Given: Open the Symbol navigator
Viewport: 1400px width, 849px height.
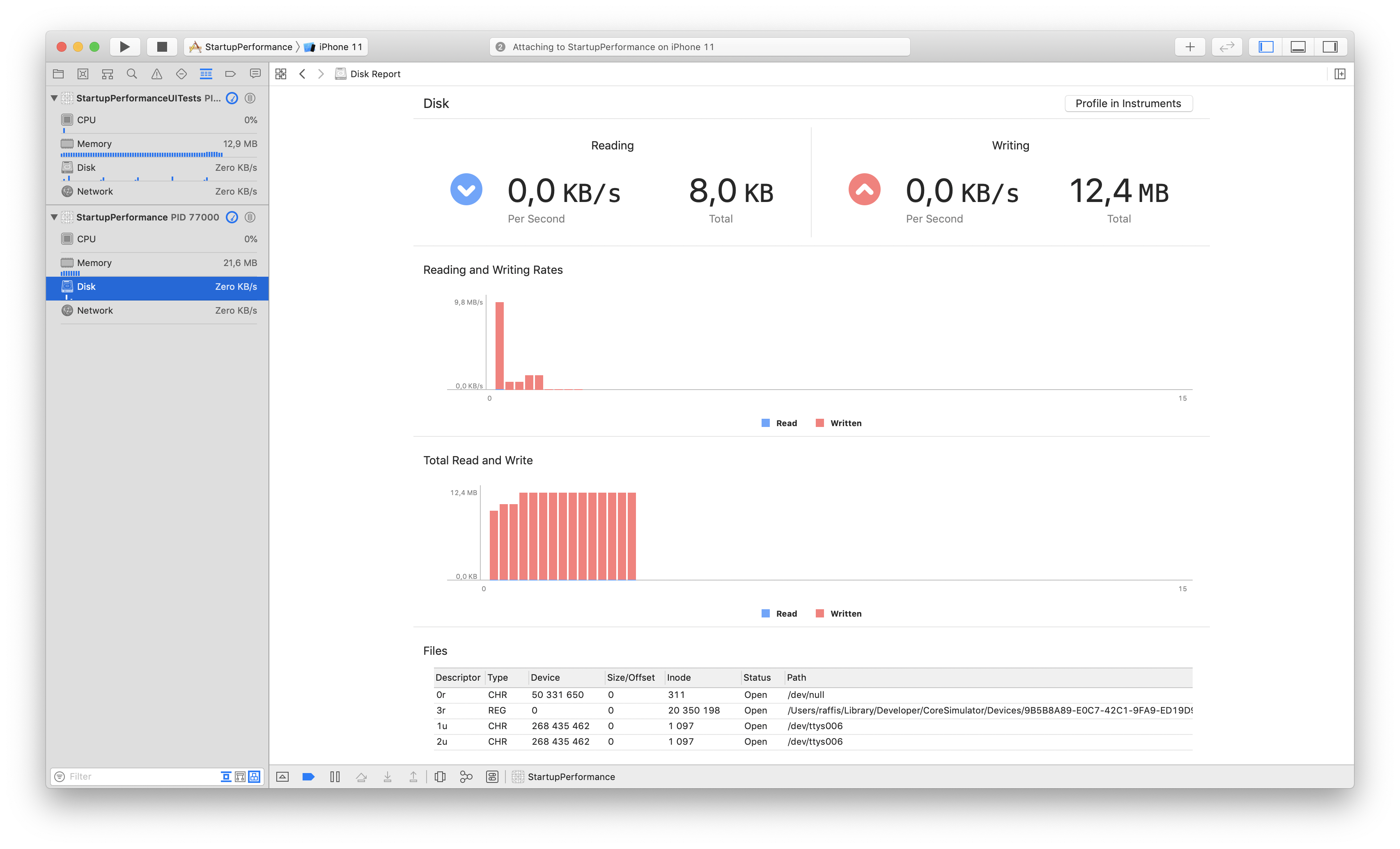Looking at the screenshot, I should (108, 74).
